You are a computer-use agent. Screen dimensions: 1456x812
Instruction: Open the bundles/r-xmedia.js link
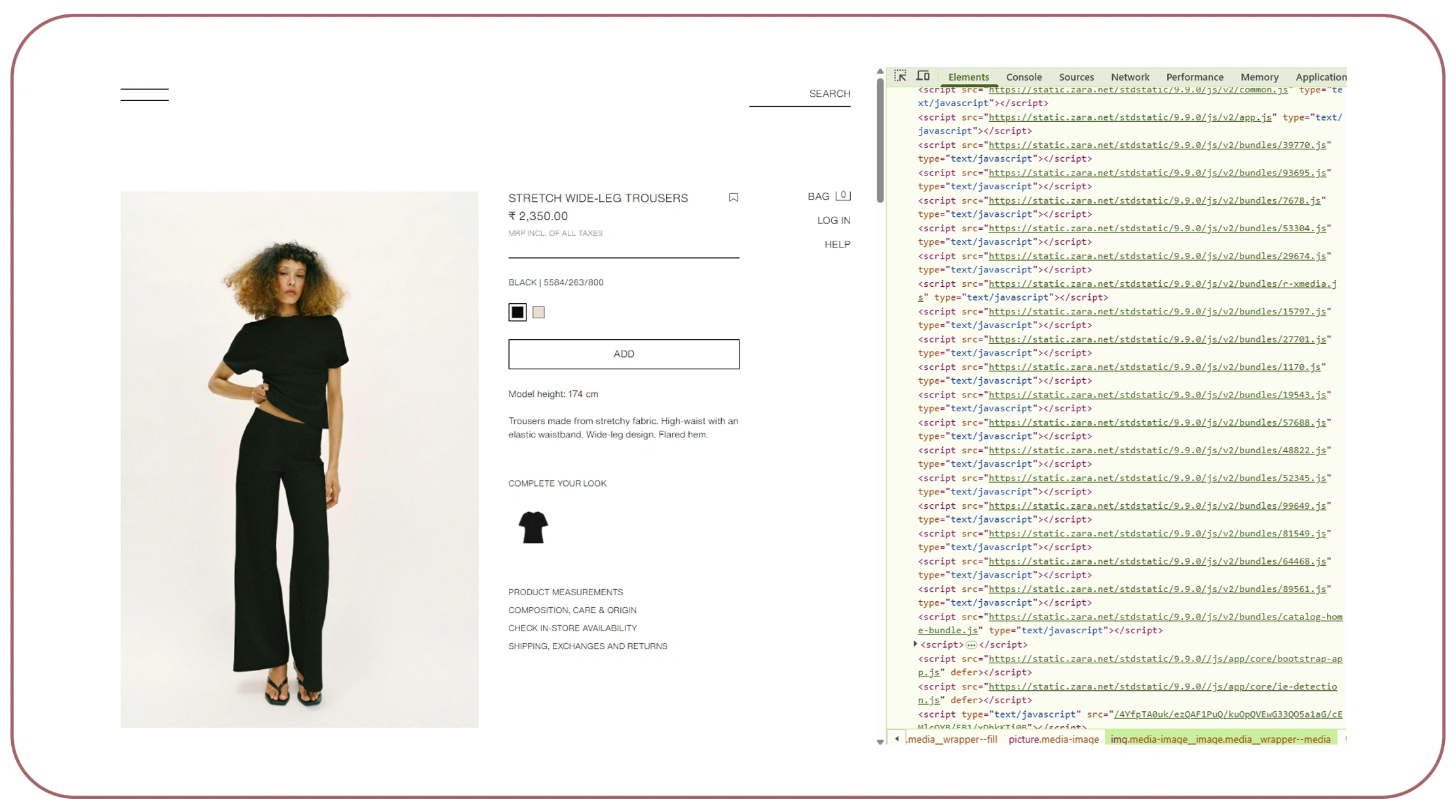tap(1163, 284)
